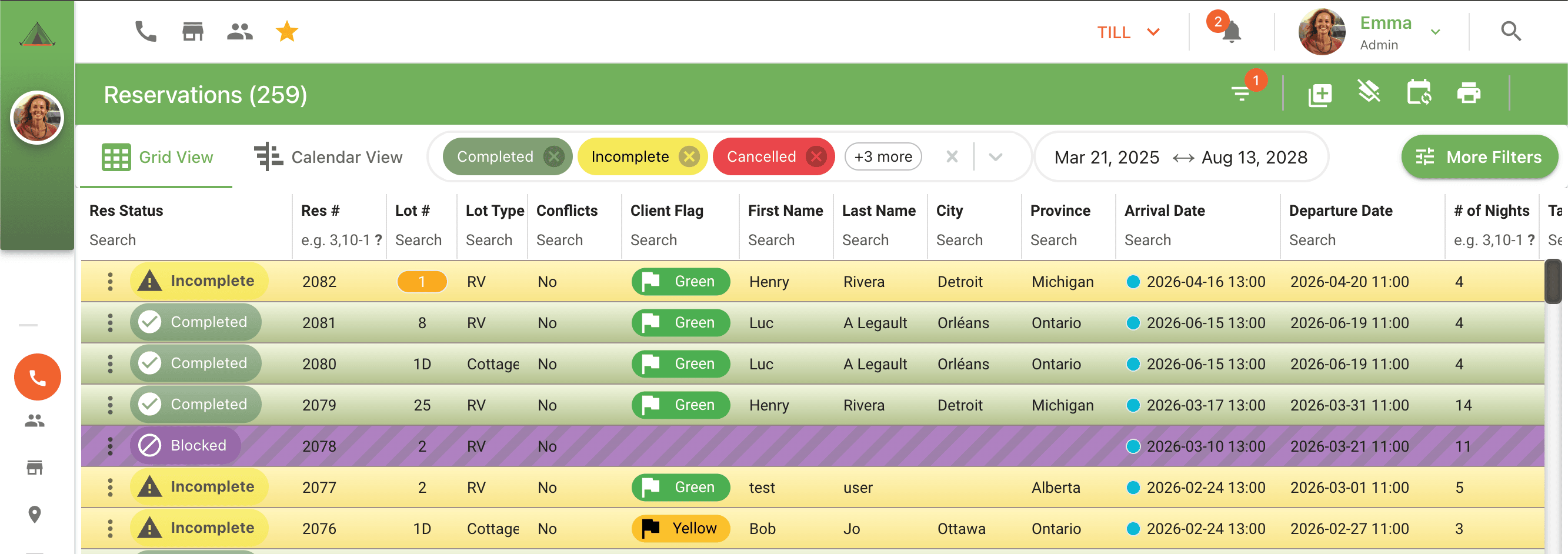Open the filter list icon with badge
The image size is (1568, 554).
(1240, 94)
